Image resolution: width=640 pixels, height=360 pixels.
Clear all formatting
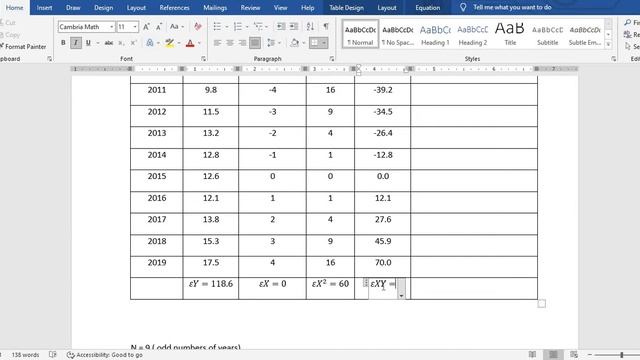pos(198,27)
